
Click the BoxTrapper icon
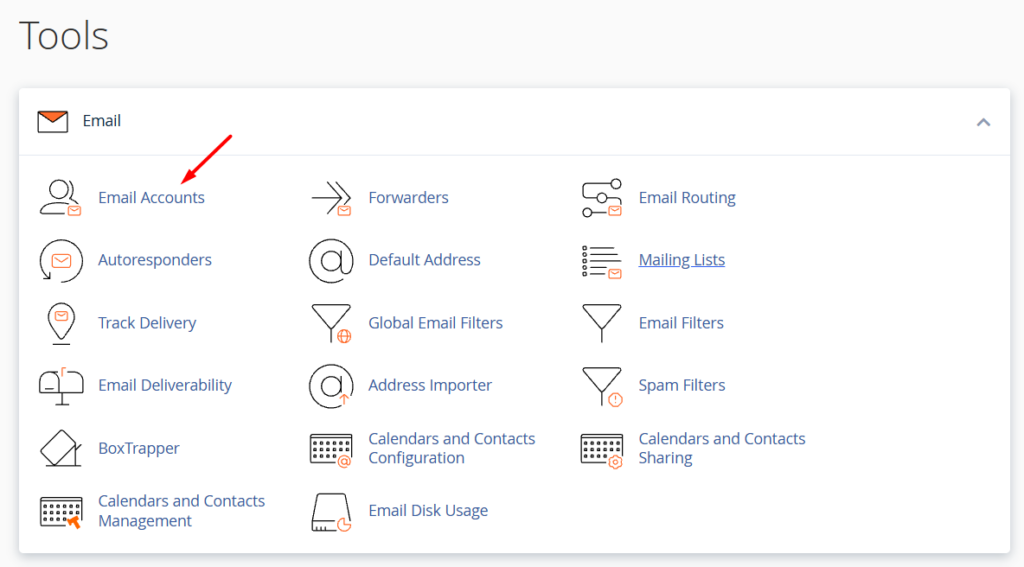point(61,448)
